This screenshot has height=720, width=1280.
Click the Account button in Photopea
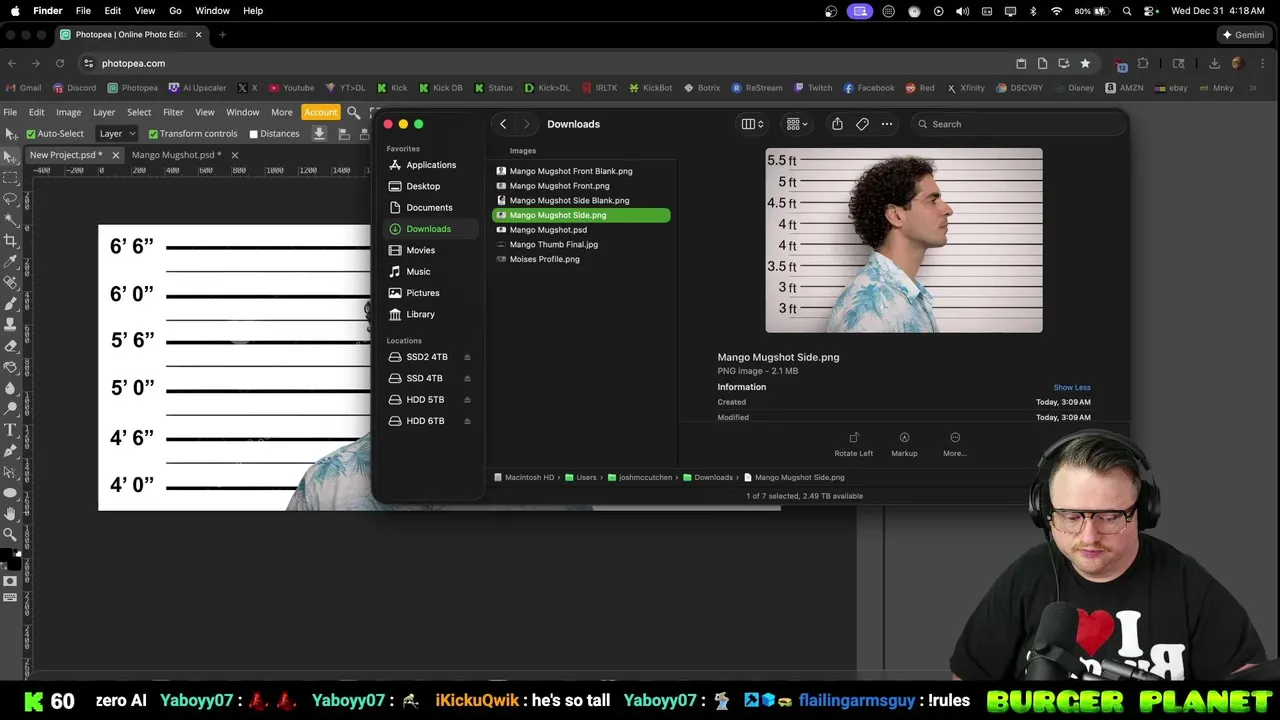point(320,112)
